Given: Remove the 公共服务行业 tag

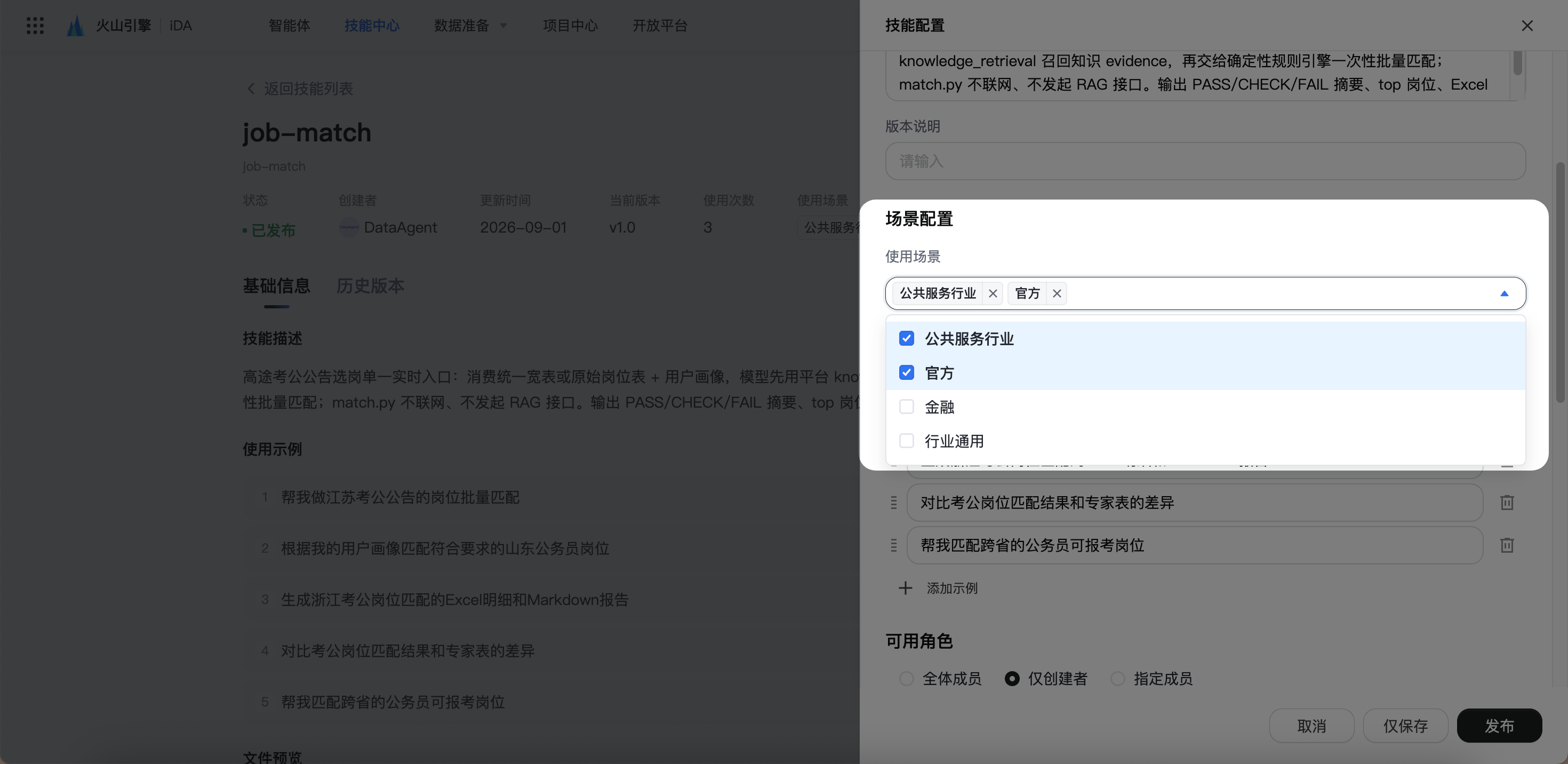Looking at the screenshot, I should point(993,293).
